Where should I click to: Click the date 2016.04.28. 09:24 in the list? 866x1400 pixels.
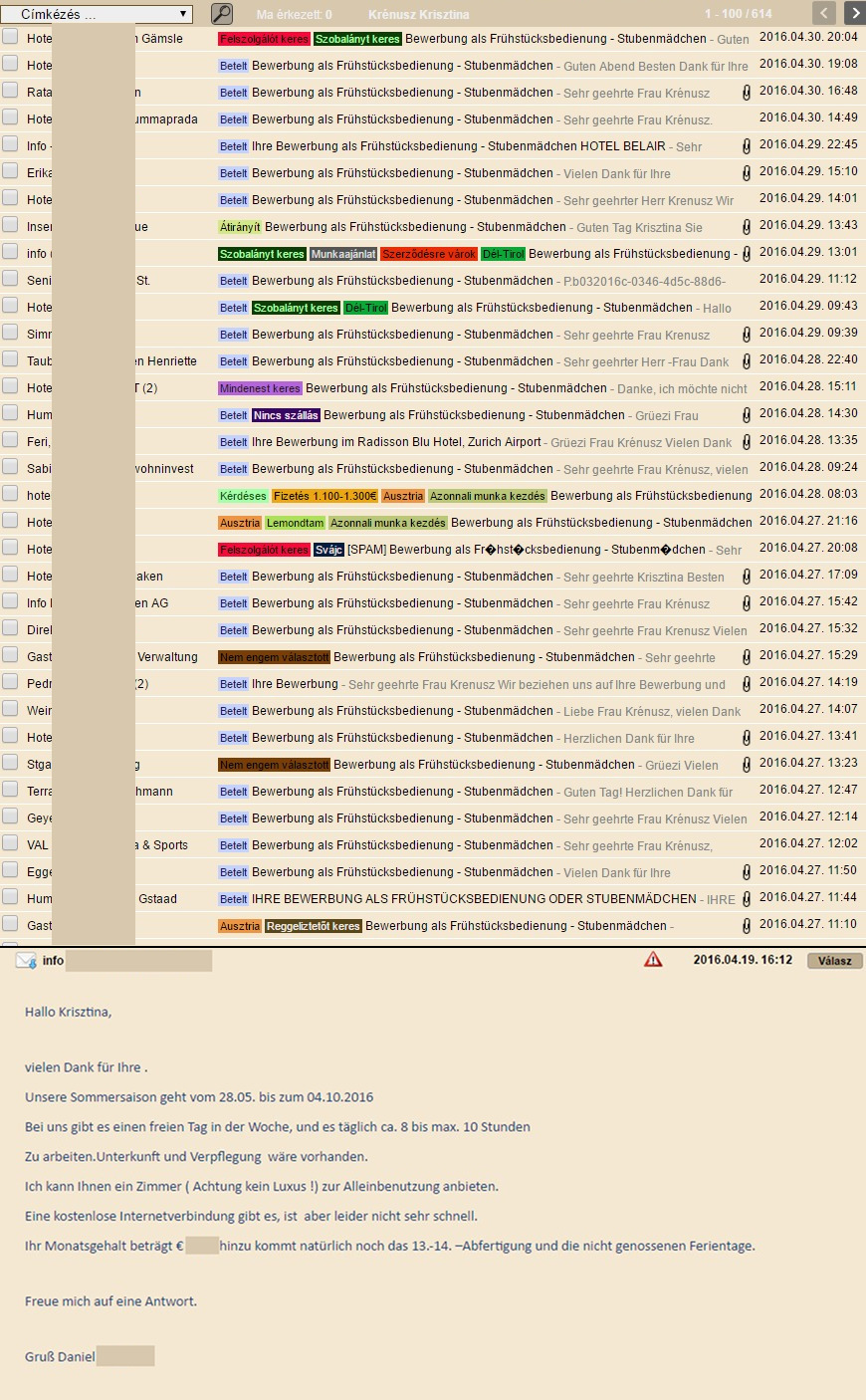tap(808, 467)
